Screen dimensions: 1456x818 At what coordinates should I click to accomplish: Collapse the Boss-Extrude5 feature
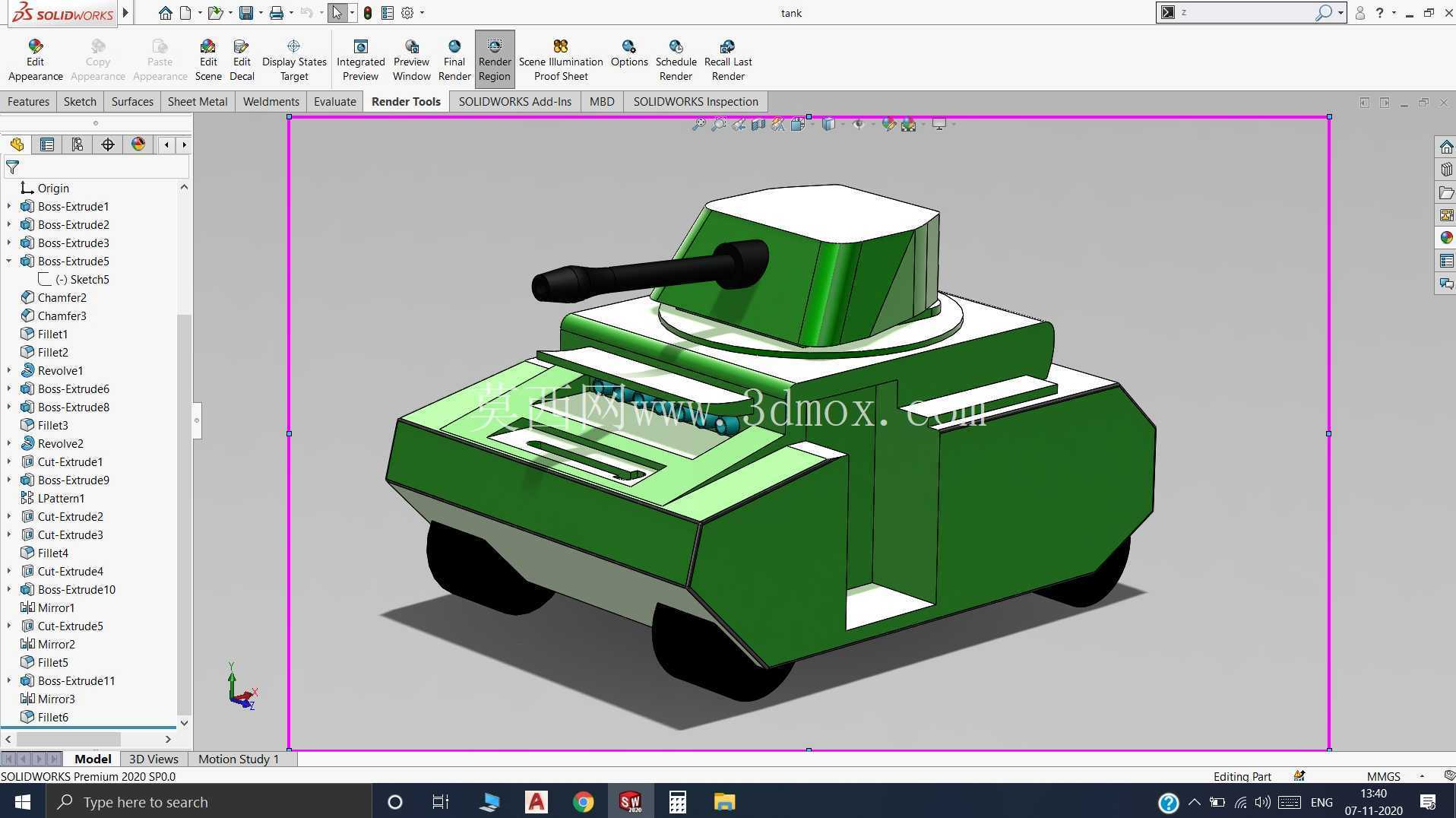pyautogui.click(x=9, y=261)
